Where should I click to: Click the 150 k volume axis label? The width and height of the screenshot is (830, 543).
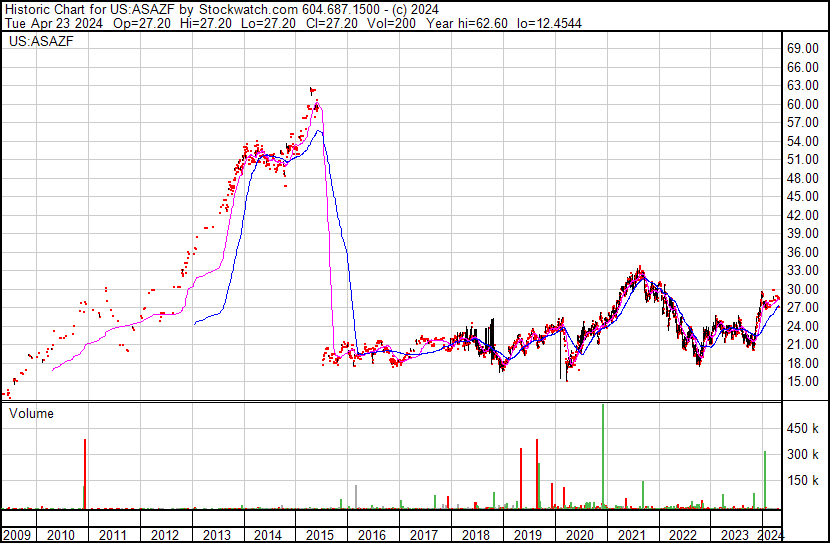tap(803, 480)
